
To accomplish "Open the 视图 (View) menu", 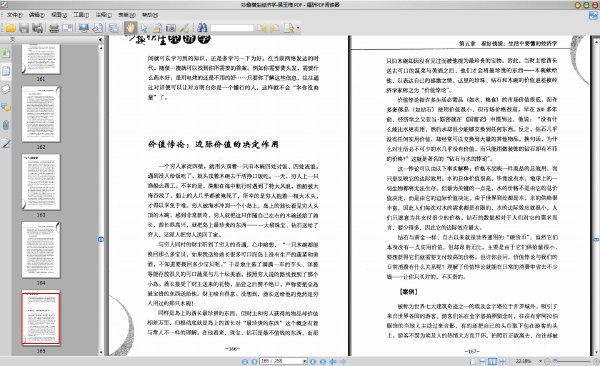I will (x=59, y=15).
